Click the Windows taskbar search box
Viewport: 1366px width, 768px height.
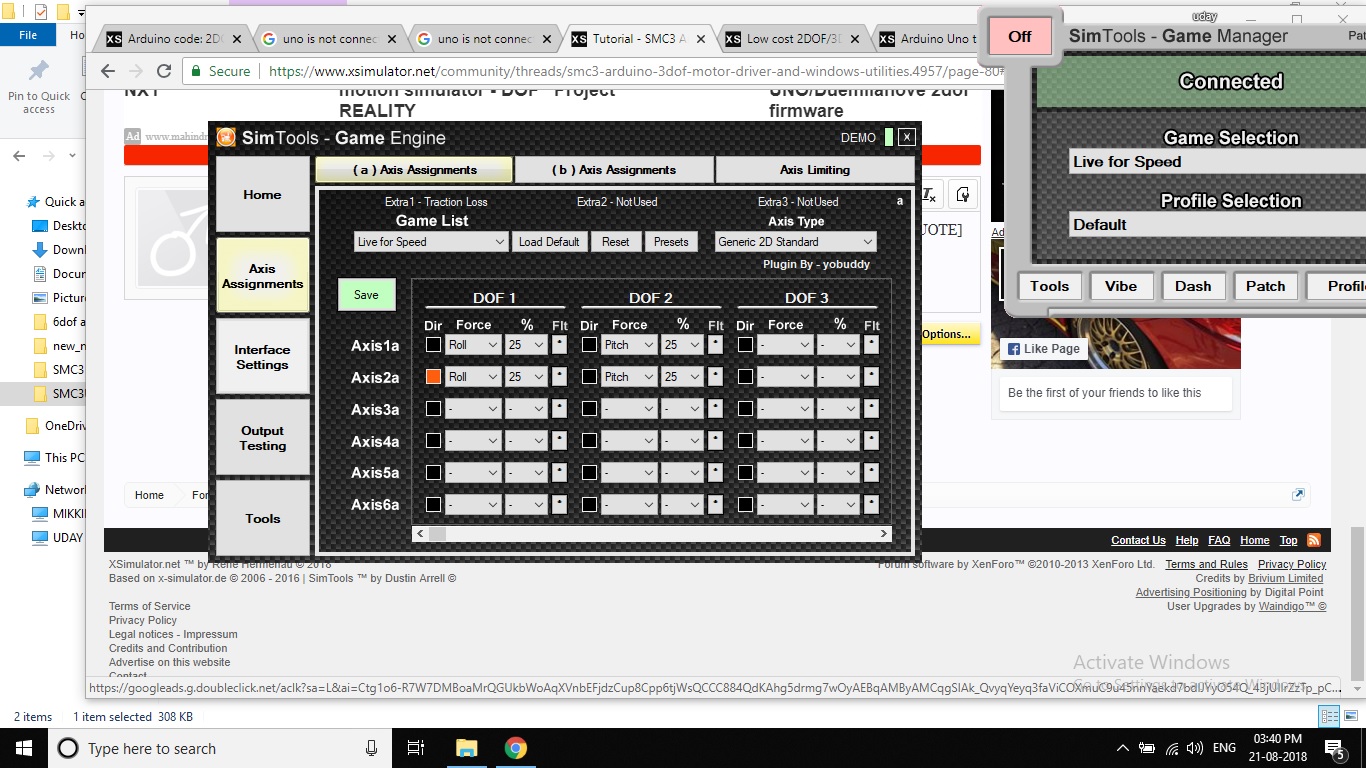pos(220,748)
